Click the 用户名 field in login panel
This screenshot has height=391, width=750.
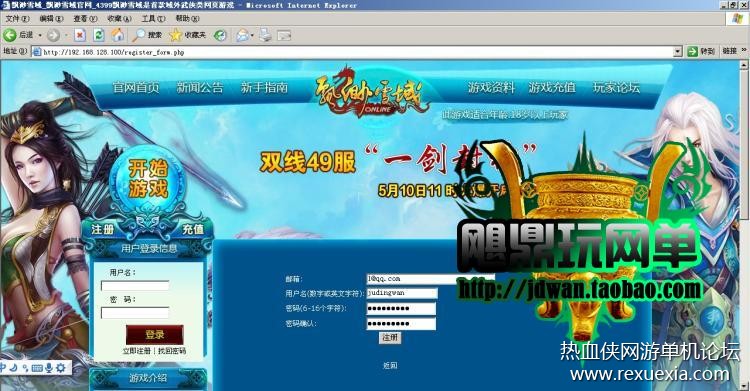[135, 286]
